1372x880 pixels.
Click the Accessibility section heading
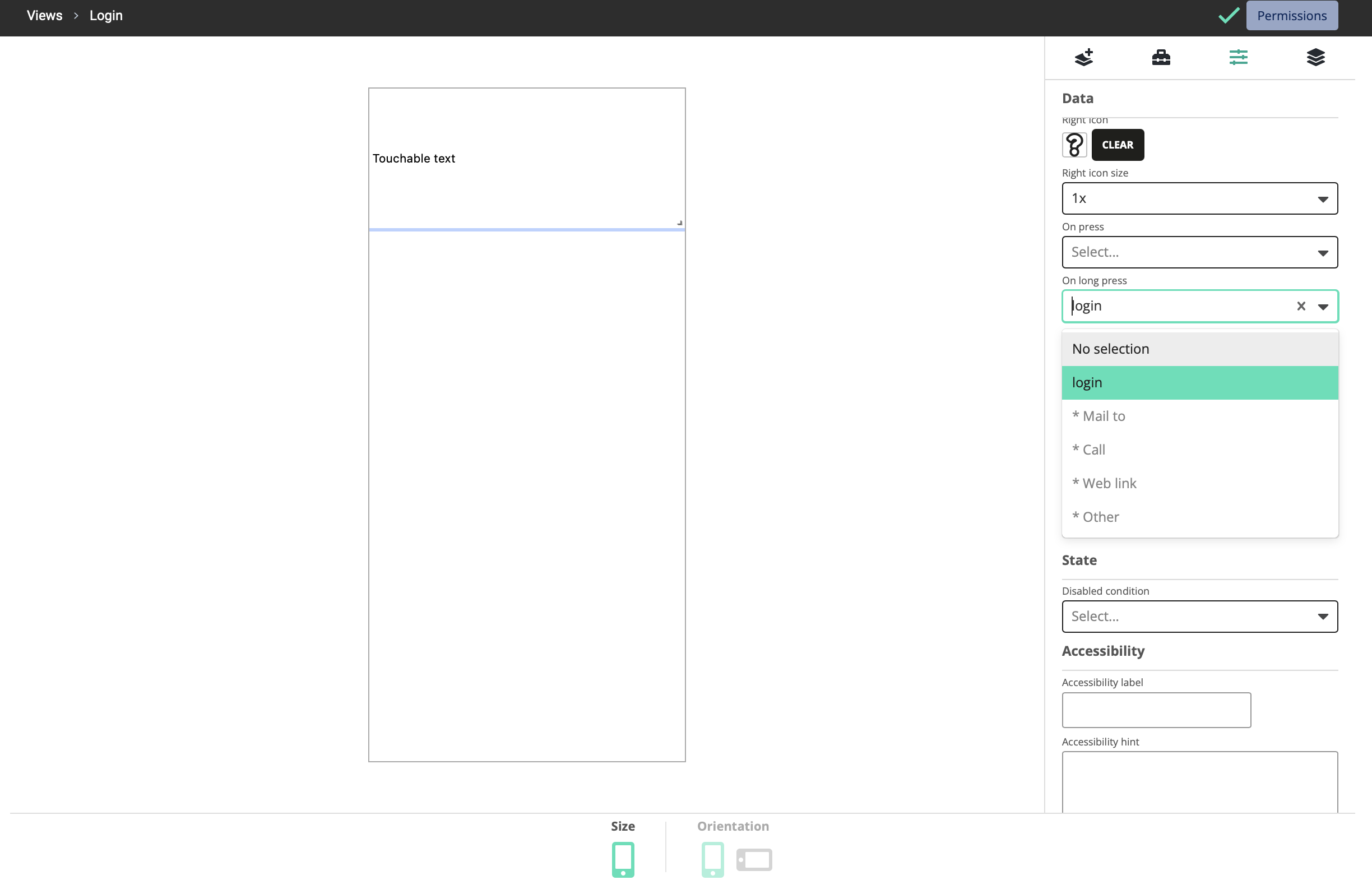1103,651
